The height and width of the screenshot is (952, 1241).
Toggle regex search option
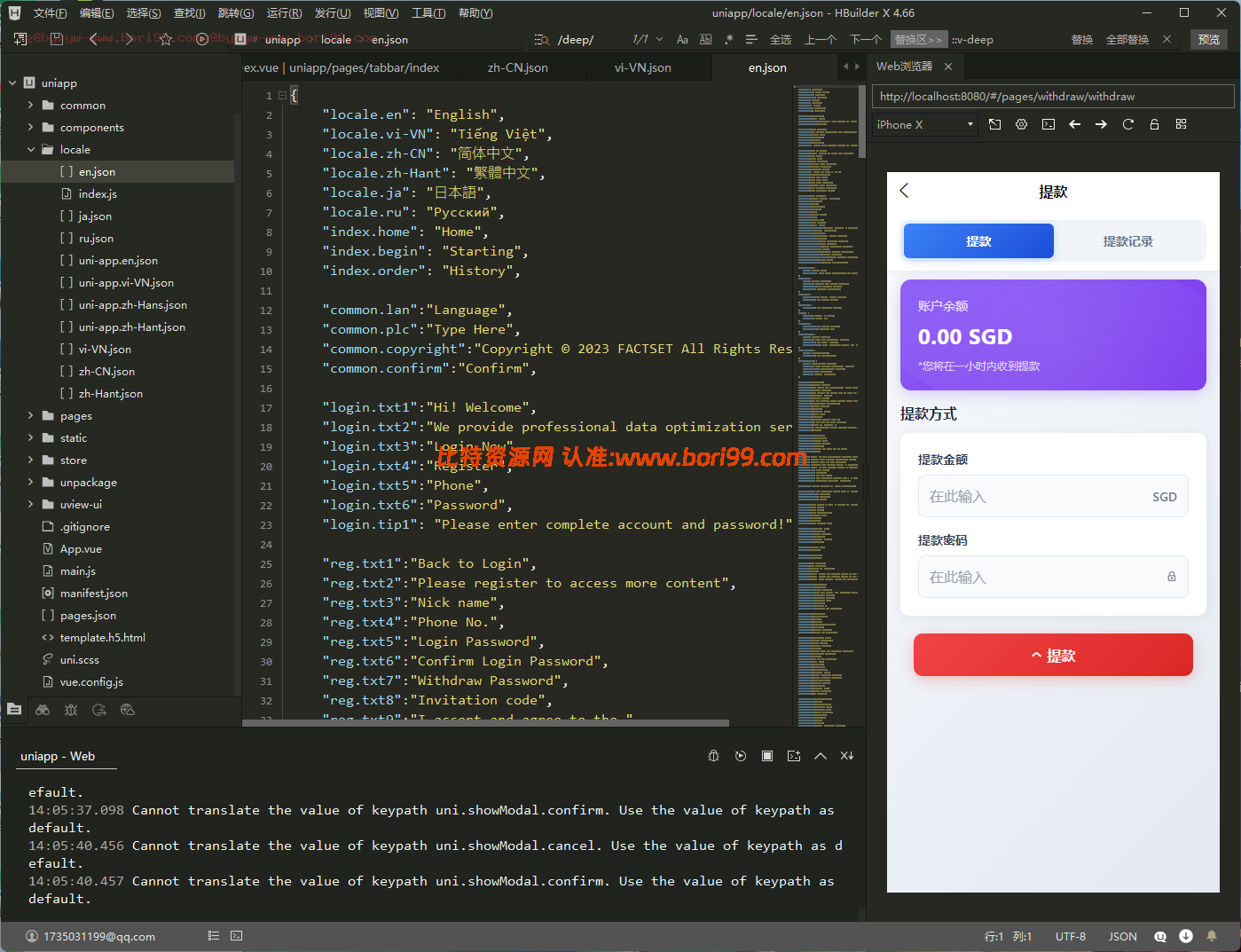(729, 40)
